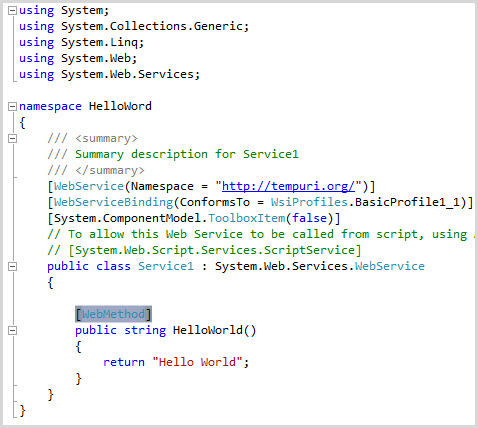Click the highlighted WebMethod attribute
The image size is (478, 428).
point(113,314)
